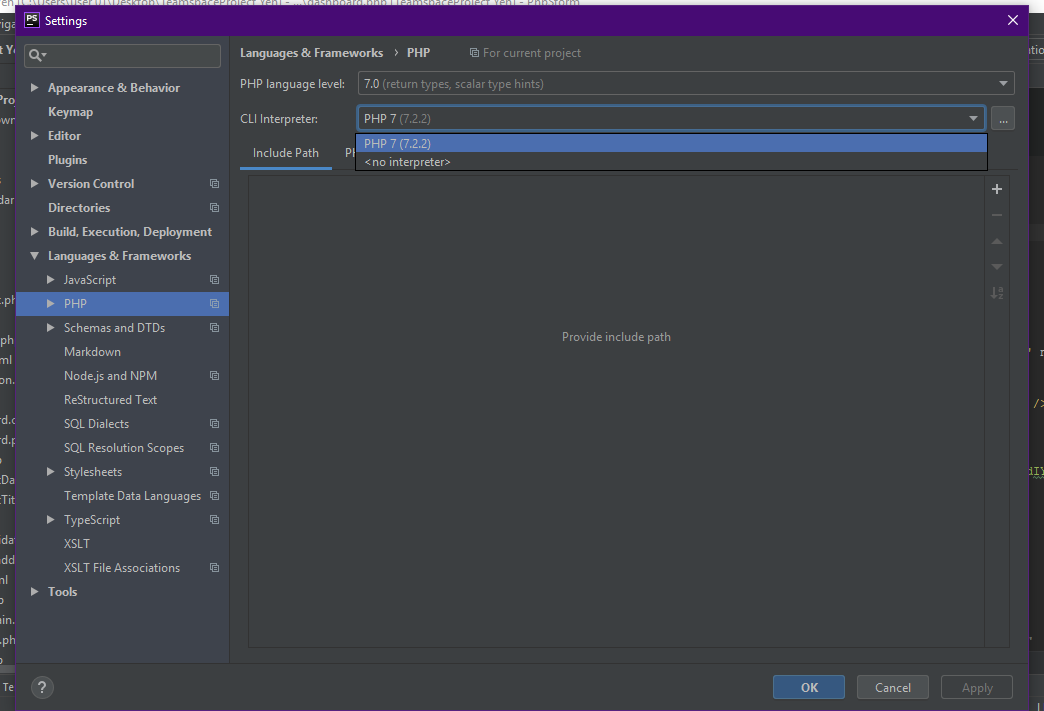Click project-level icon beside XSLT File Associations
The height and width of the screenshot is (711, 1044).
tap(214, 568)
